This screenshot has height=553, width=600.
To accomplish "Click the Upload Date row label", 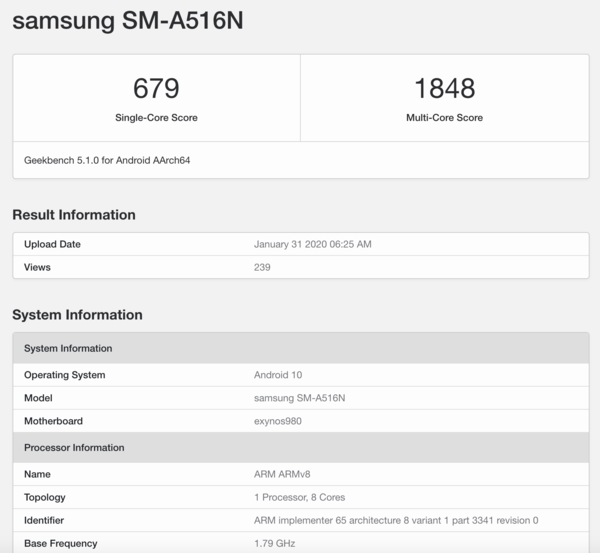I will (x=52, y=244).
